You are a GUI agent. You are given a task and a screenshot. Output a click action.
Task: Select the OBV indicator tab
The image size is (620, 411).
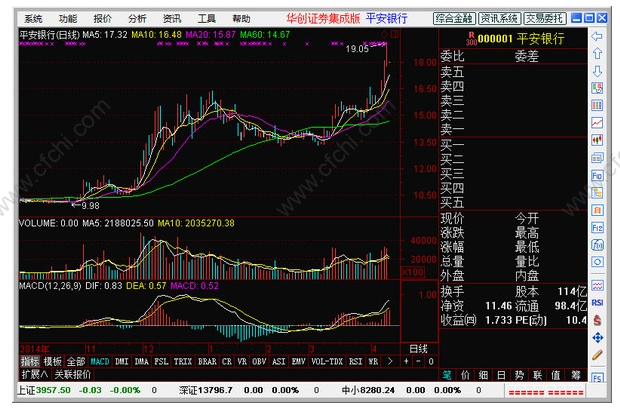point(259,361)
